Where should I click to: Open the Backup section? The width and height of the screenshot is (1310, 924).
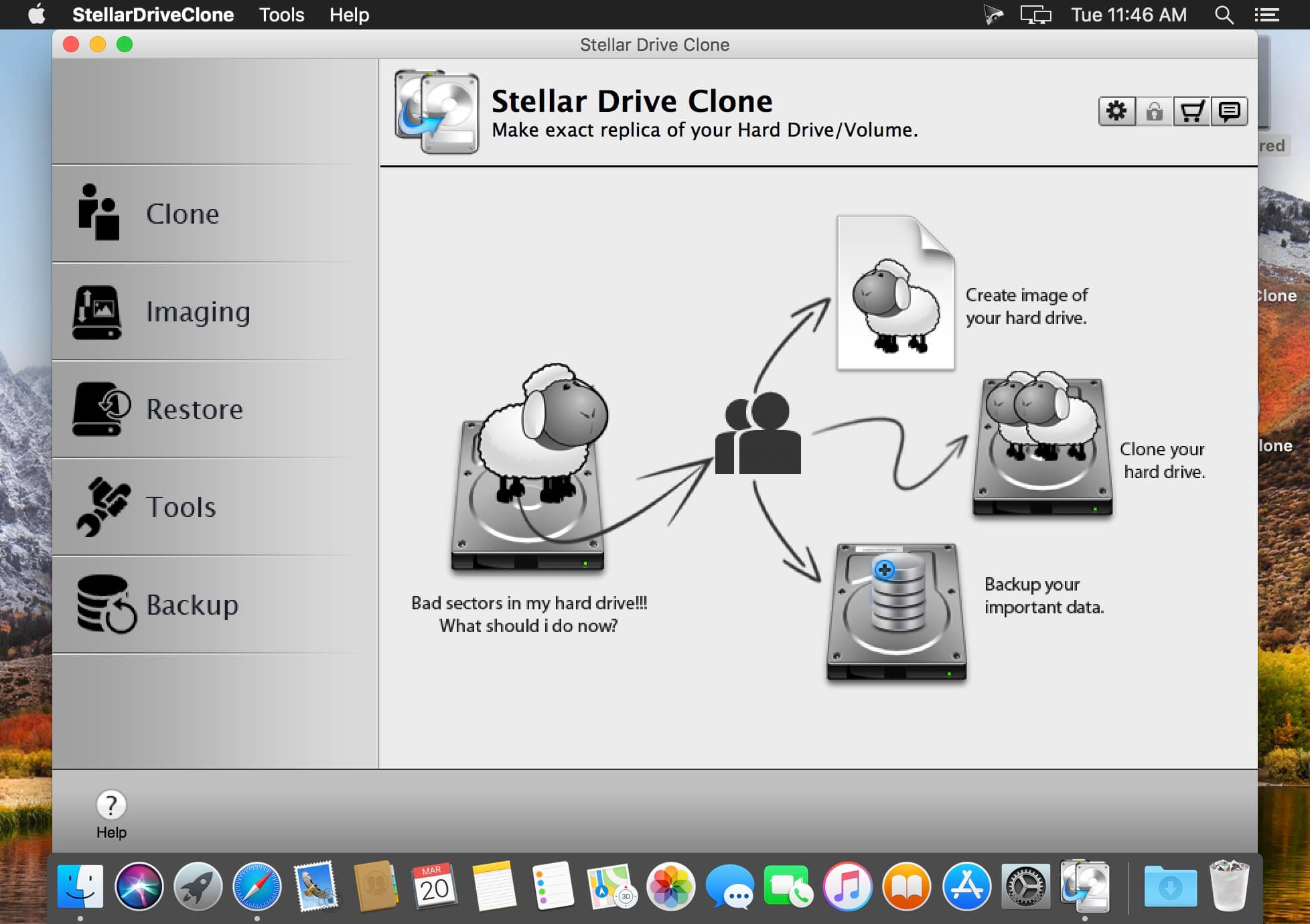pos(214,605)
